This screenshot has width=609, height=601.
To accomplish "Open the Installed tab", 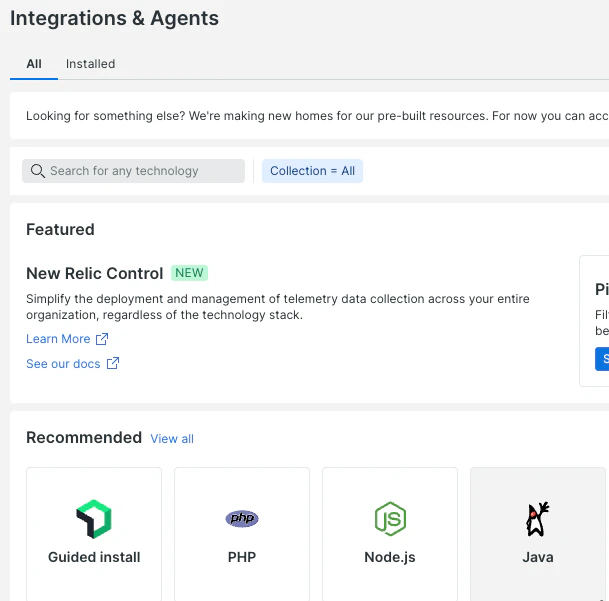I will click(90, 64).
